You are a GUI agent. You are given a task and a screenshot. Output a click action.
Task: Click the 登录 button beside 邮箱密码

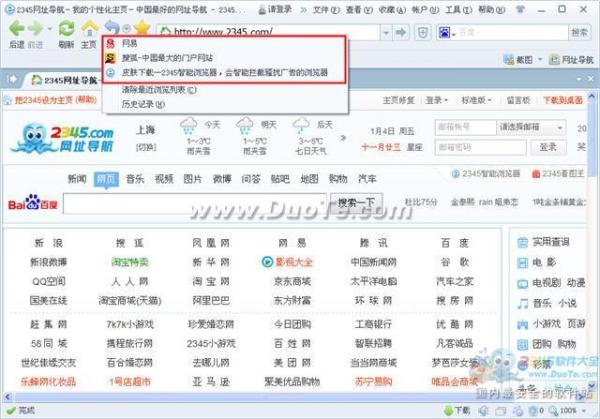[548, 147]
